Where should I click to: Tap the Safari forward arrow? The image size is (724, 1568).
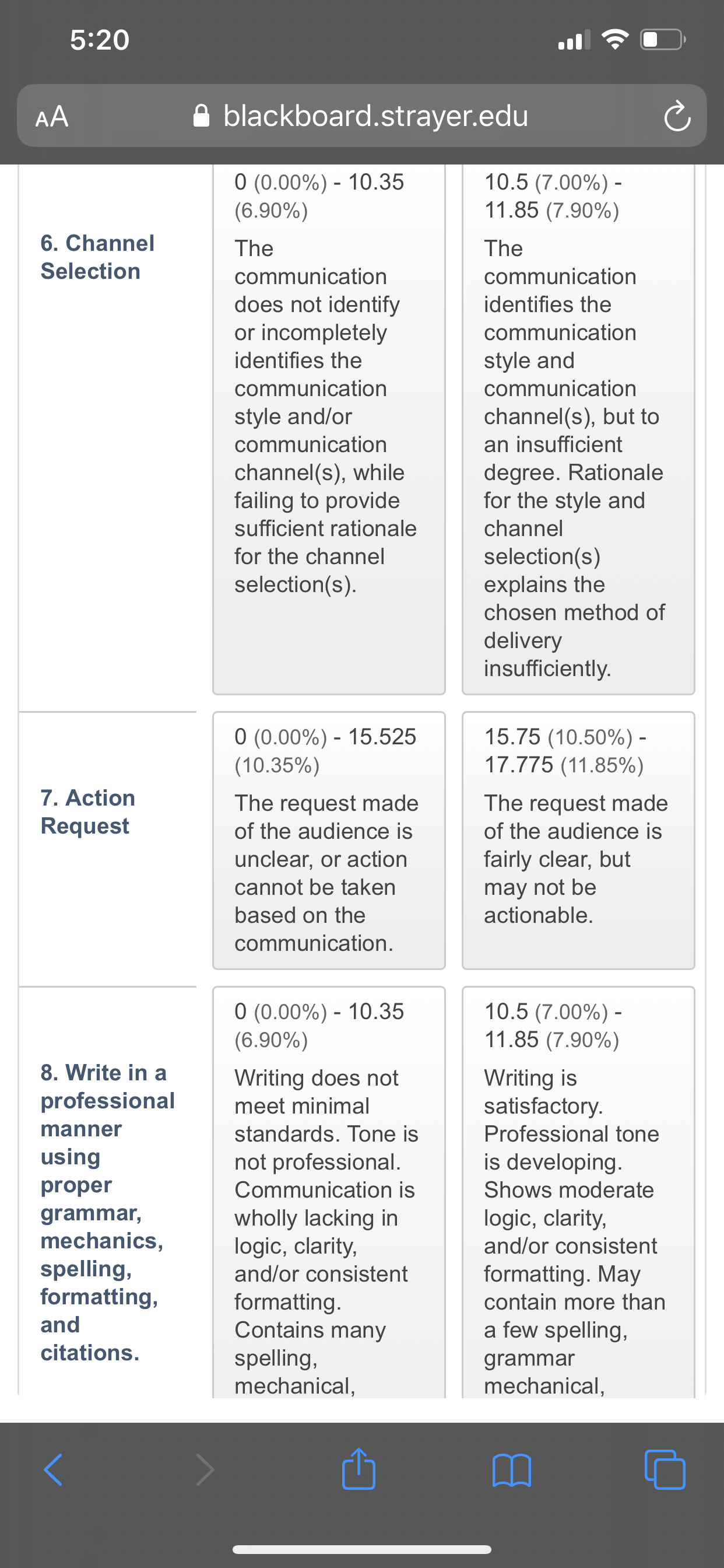tap(205, 1470)
